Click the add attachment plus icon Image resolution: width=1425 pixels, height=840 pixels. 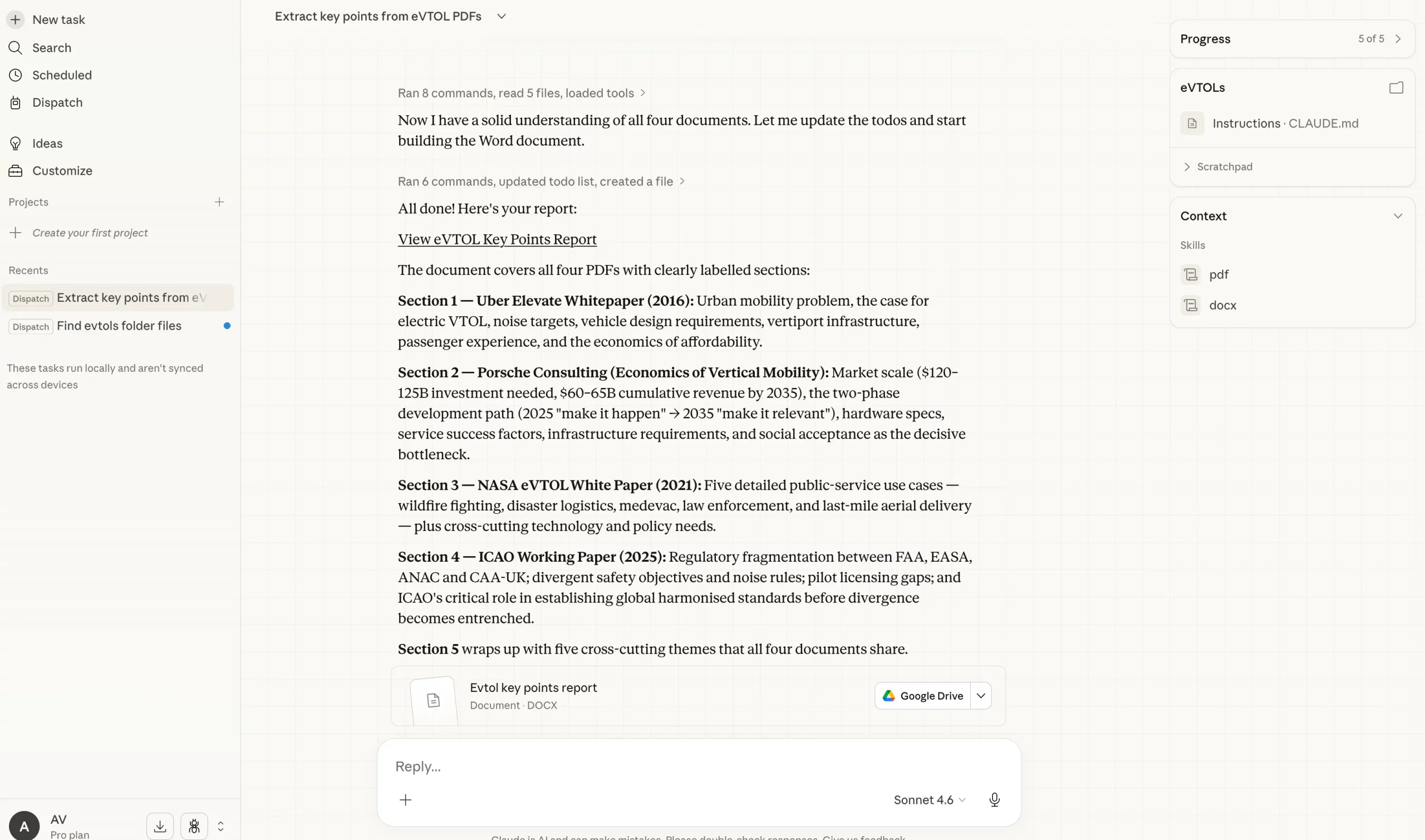point(405,799)
